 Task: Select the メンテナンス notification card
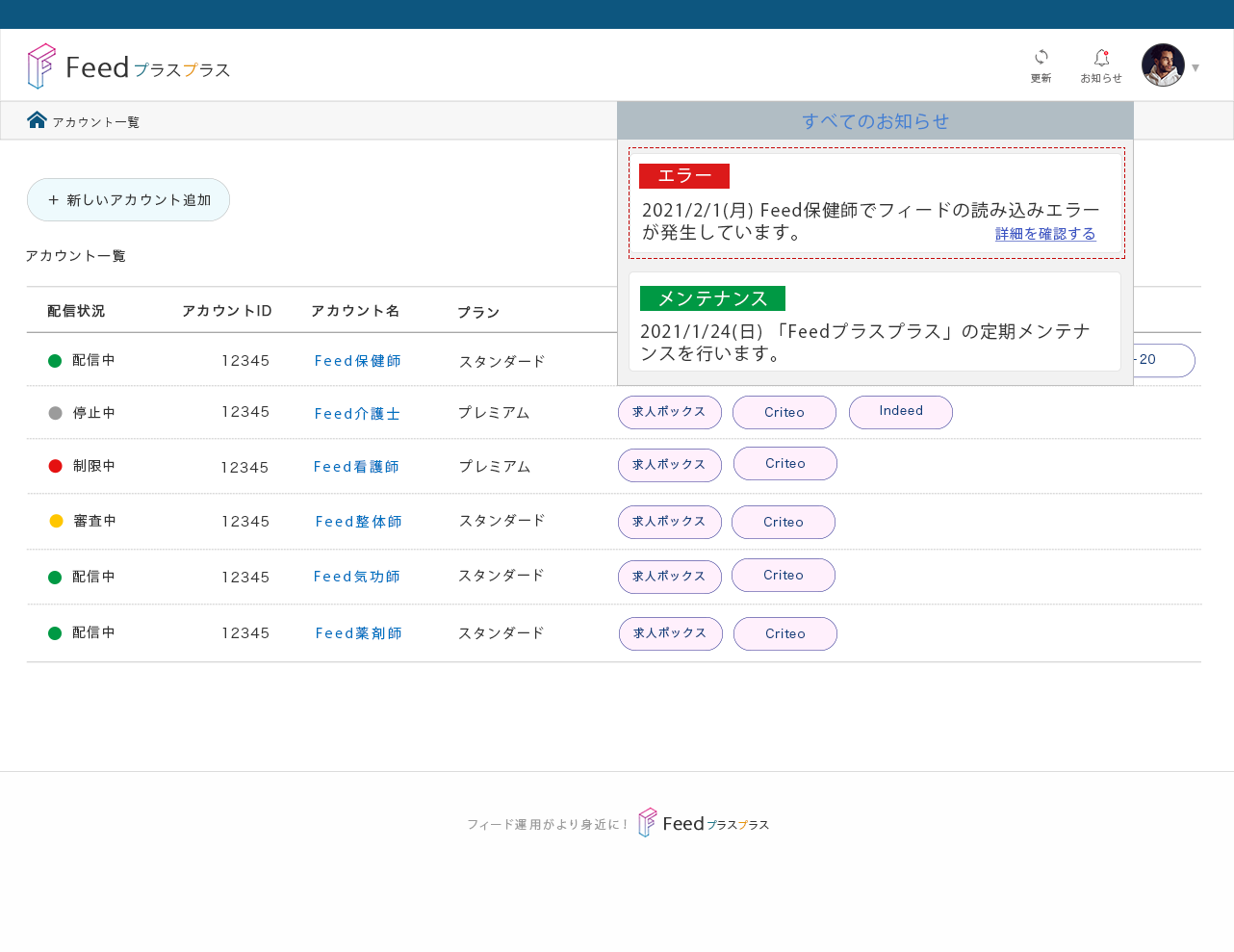click(x=875, y=322)
